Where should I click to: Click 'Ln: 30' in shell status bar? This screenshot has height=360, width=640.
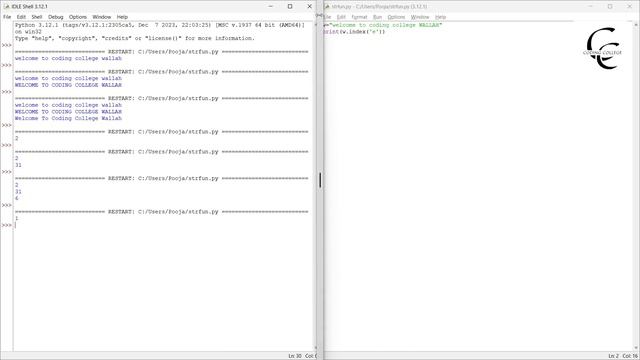[295, 356]
